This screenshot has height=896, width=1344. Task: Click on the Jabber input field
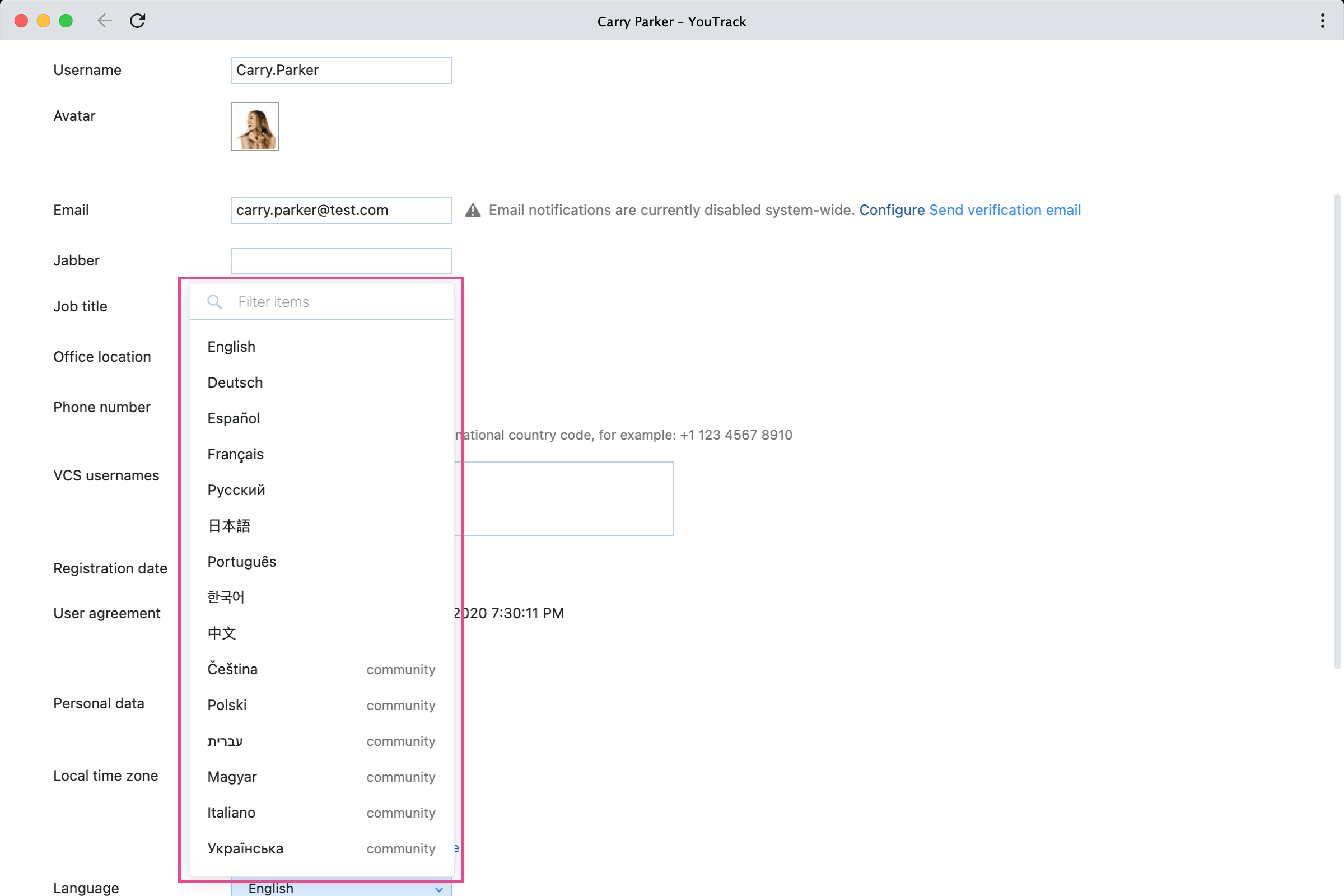click(x=341, y=261)
